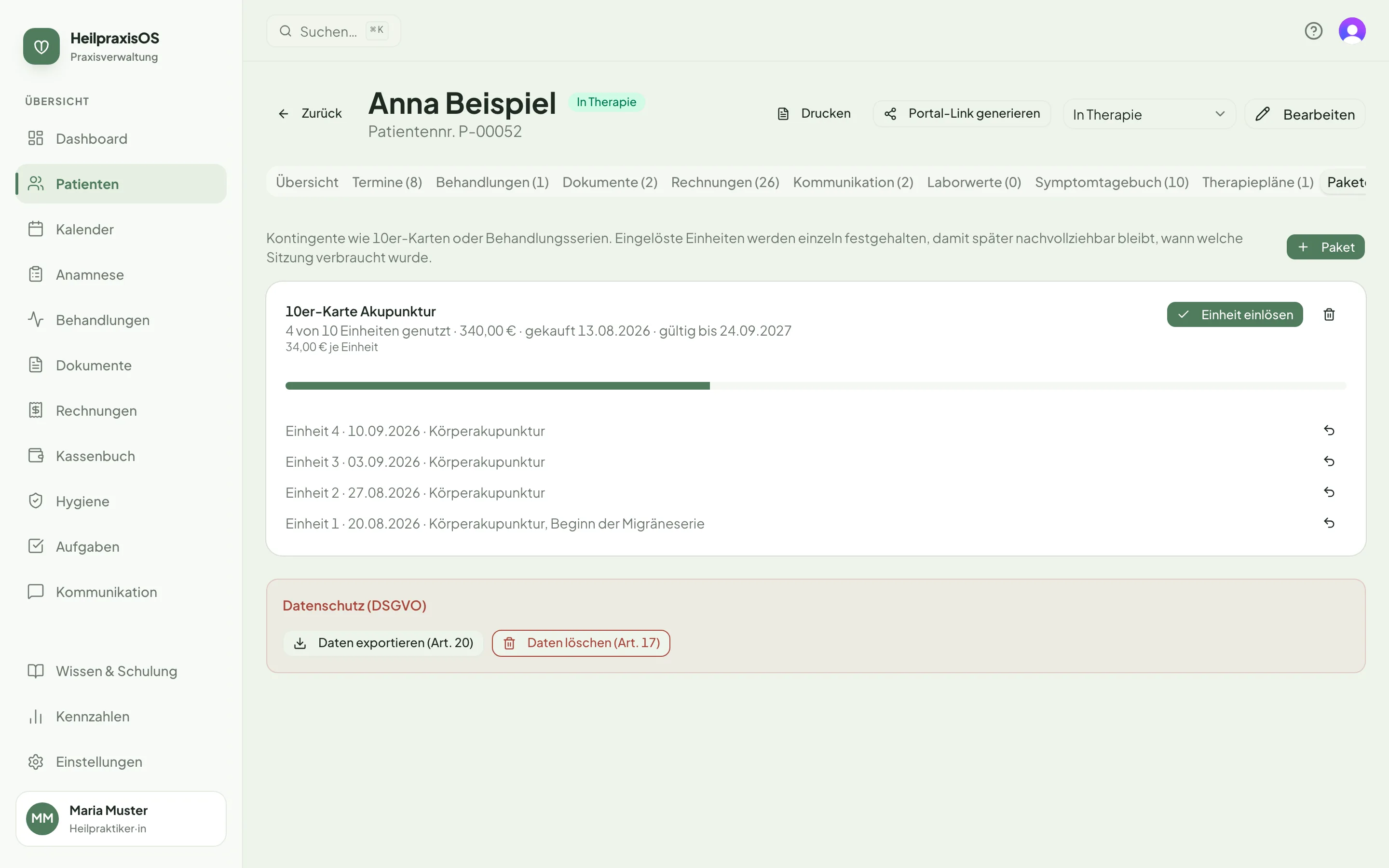1389x868 pixels.
Task: Open the Kassenbuch wallet icon
Action: pyautogui.click(x=36, y=456)
